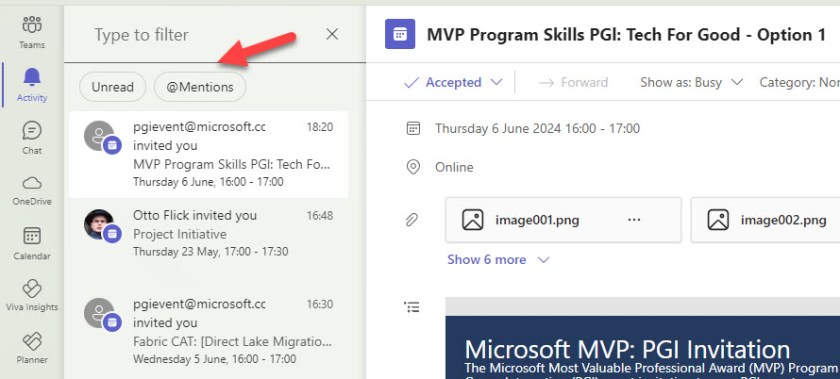Launch Planner from the sidebar
Screen dimensions: 840x379
32,347
